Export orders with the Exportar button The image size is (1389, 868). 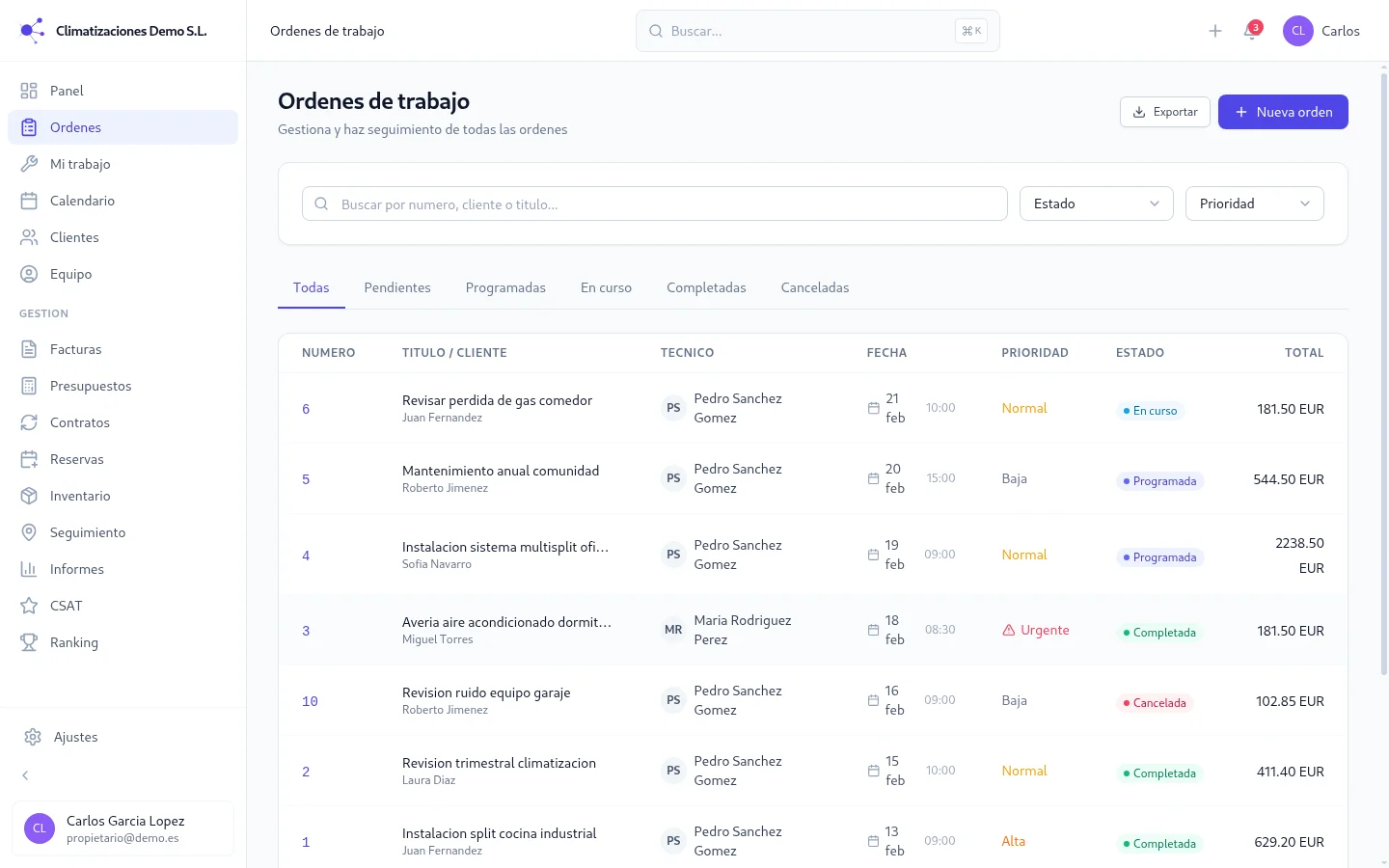1164,111
